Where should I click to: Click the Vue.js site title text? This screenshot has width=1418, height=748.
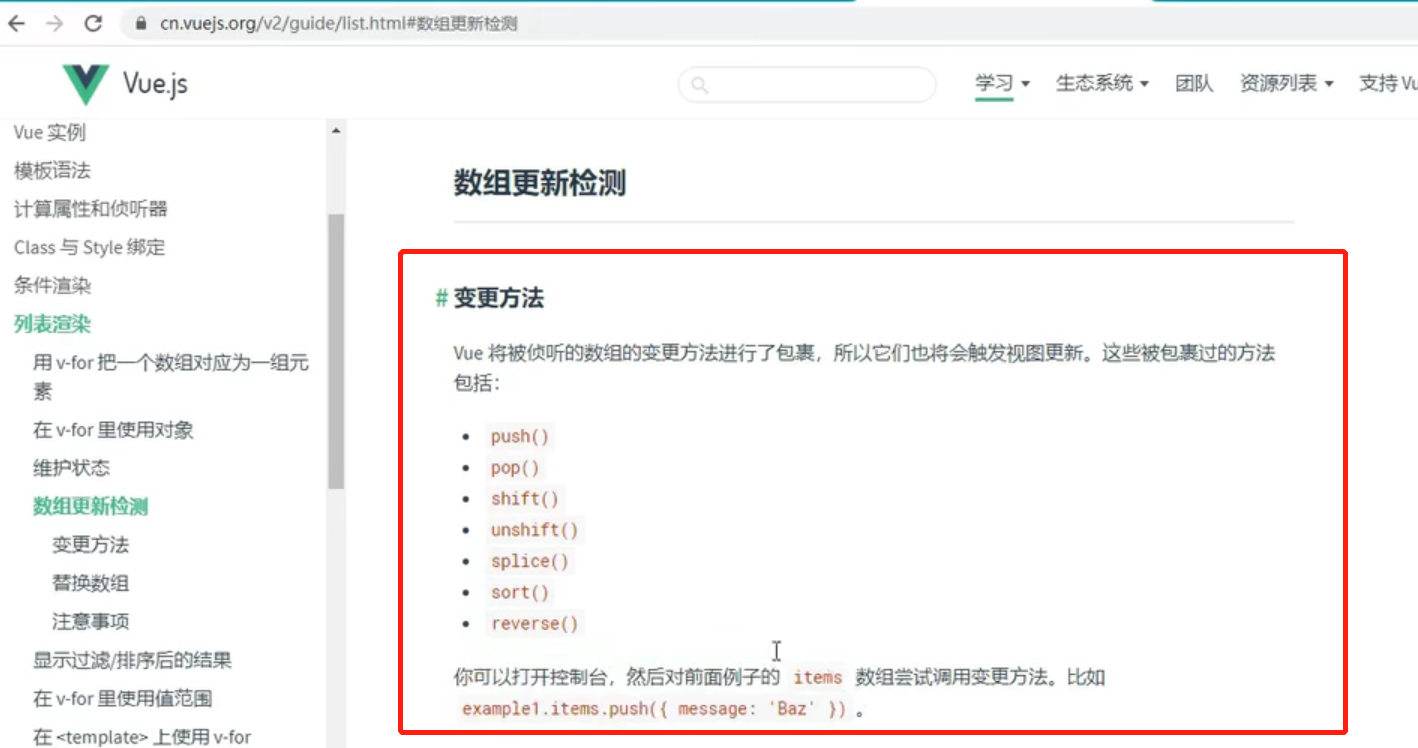click(155, 84)
